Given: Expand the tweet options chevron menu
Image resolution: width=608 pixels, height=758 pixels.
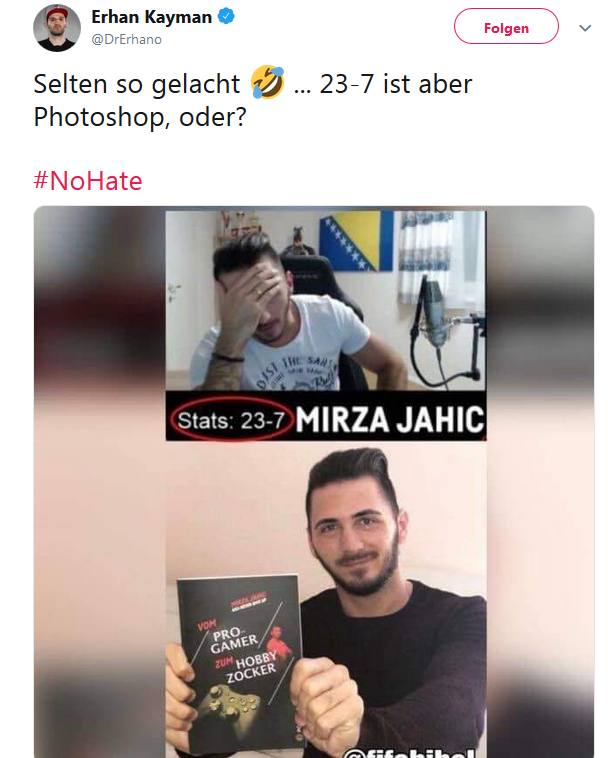Looking at the screenshot, I should click(x=585, y=29).
